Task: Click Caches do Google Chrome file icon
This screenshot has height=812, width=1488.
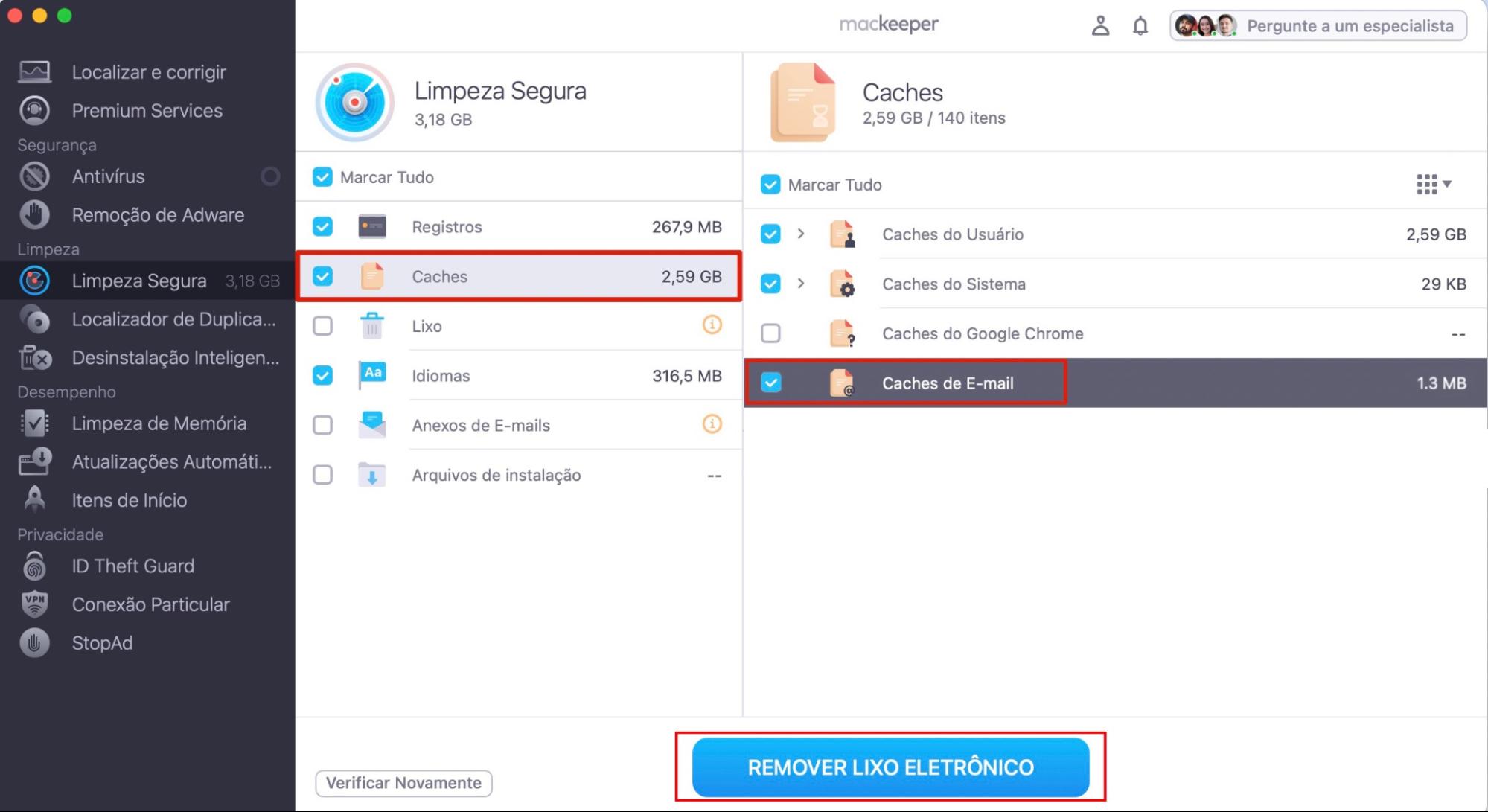Action: (842, 333)
